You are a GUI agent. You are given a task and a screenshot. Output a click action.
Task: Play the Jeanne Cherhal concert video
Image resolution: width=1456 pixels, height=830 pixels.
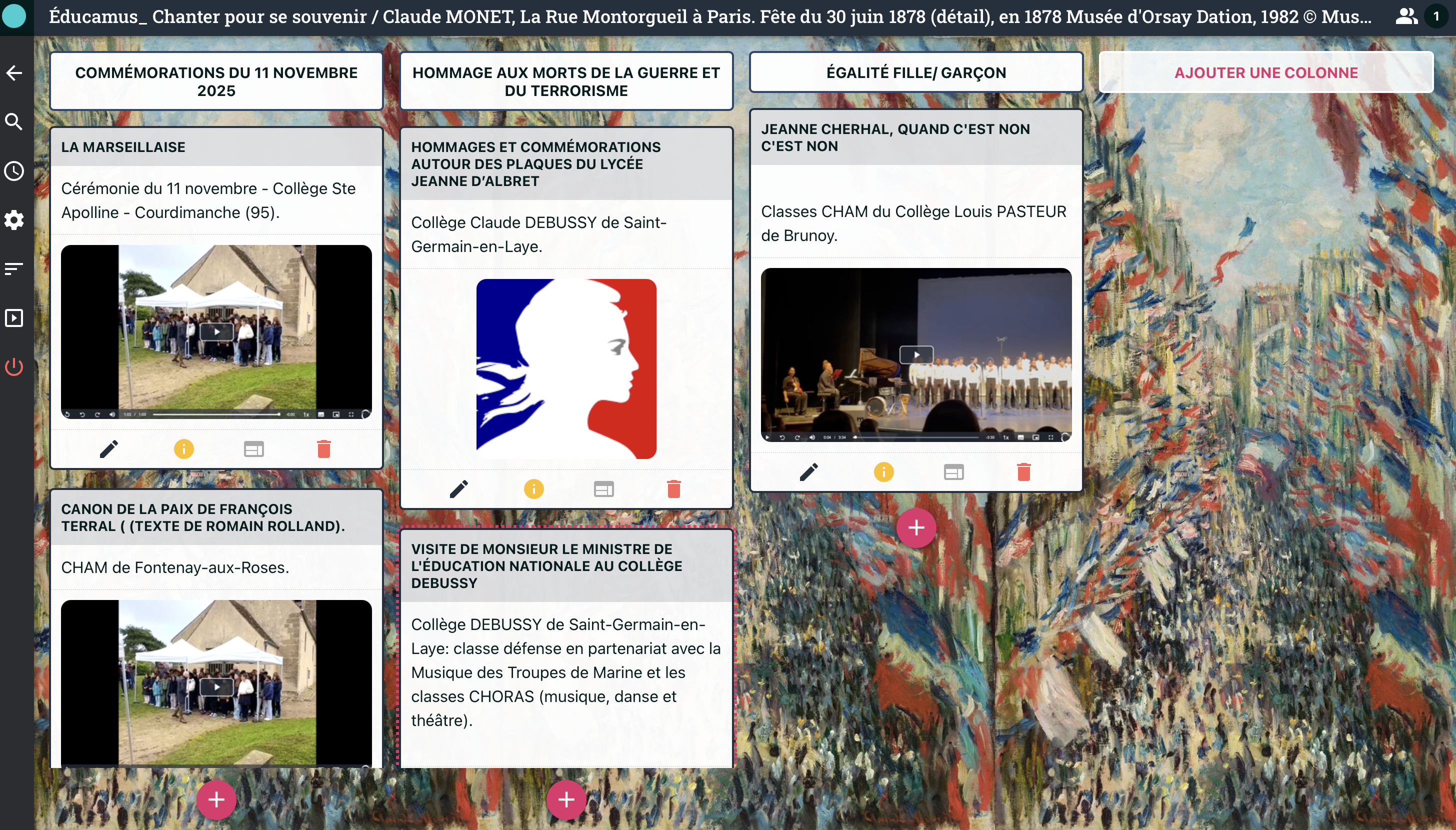916,354
